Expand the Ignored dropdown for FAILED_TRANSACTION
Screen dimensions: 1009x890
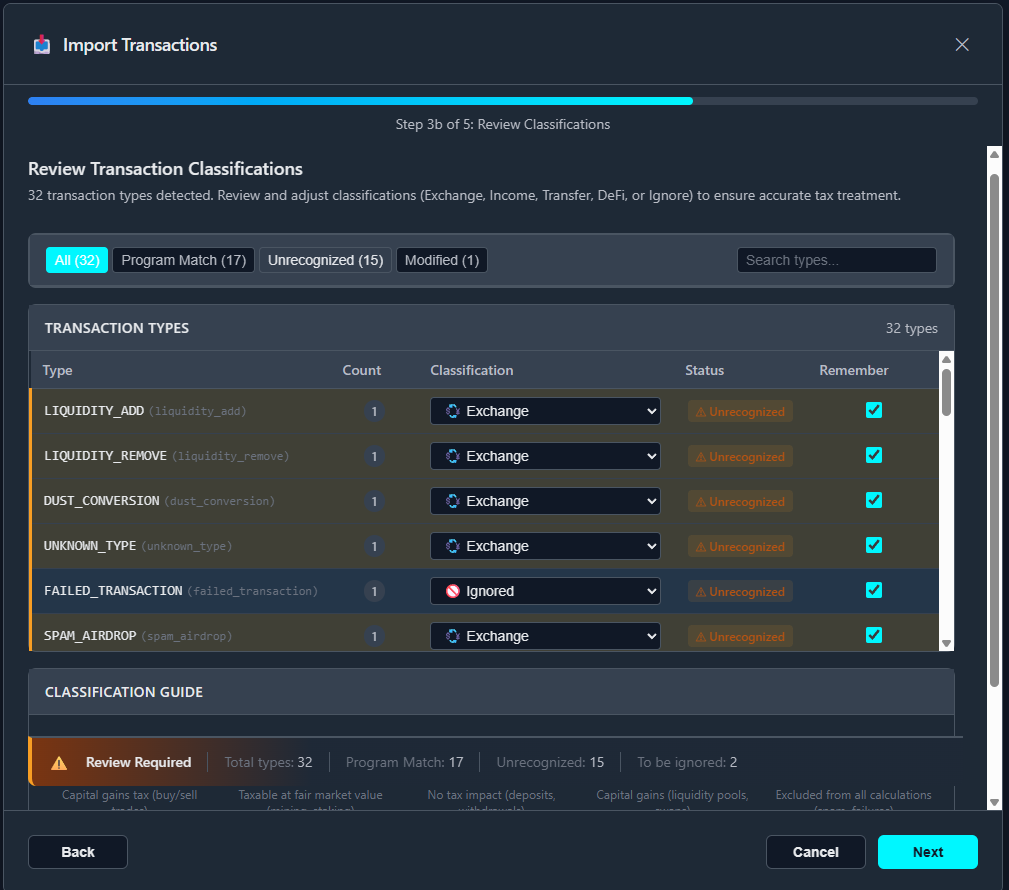545,591
